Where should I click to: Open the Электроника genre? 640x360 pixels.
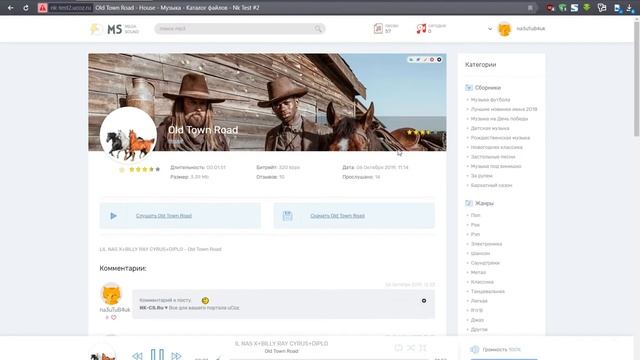(486, 244)
